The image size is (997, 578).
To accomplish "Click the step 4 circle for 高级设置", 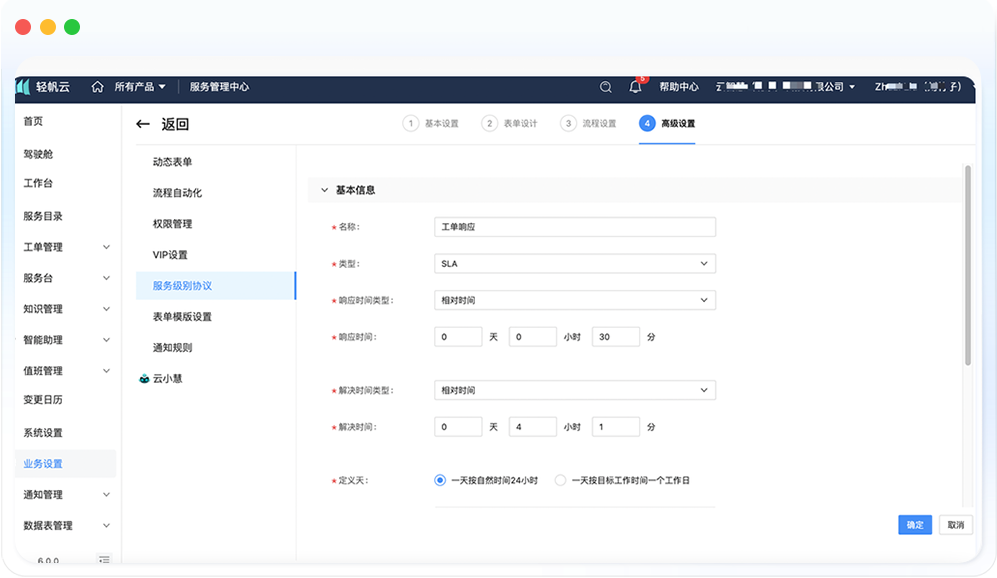I will point(647,123).
